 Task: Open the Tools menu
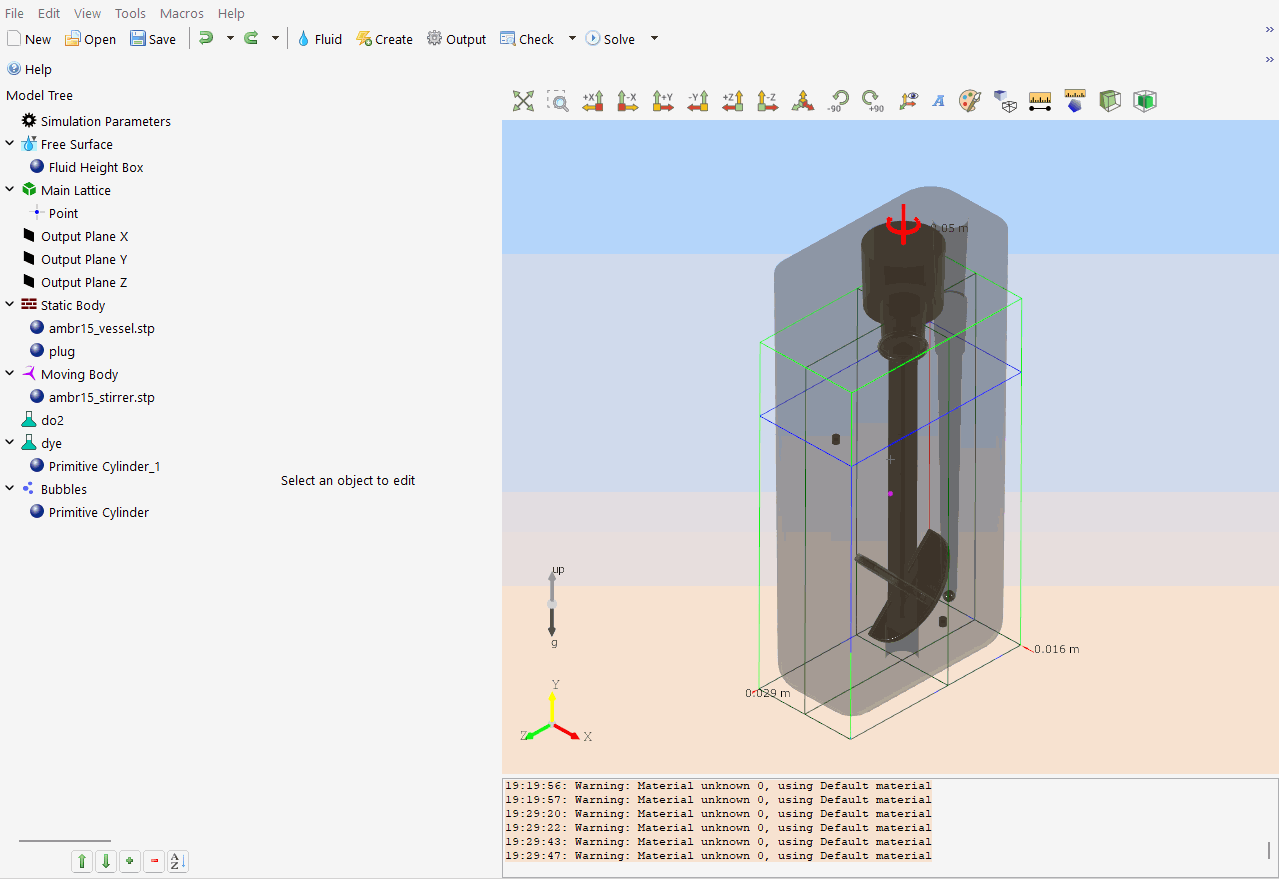[x=130, y=13]
